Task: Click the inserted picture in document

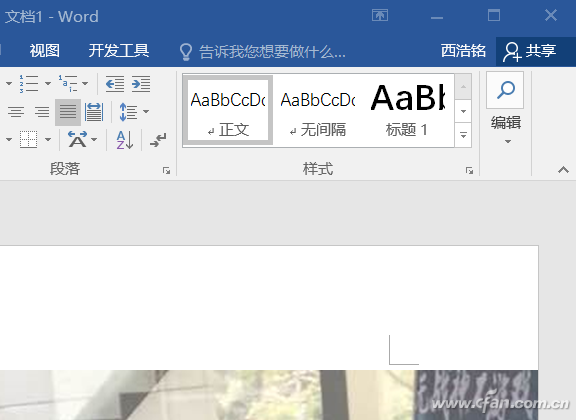Action: (269, 395)
